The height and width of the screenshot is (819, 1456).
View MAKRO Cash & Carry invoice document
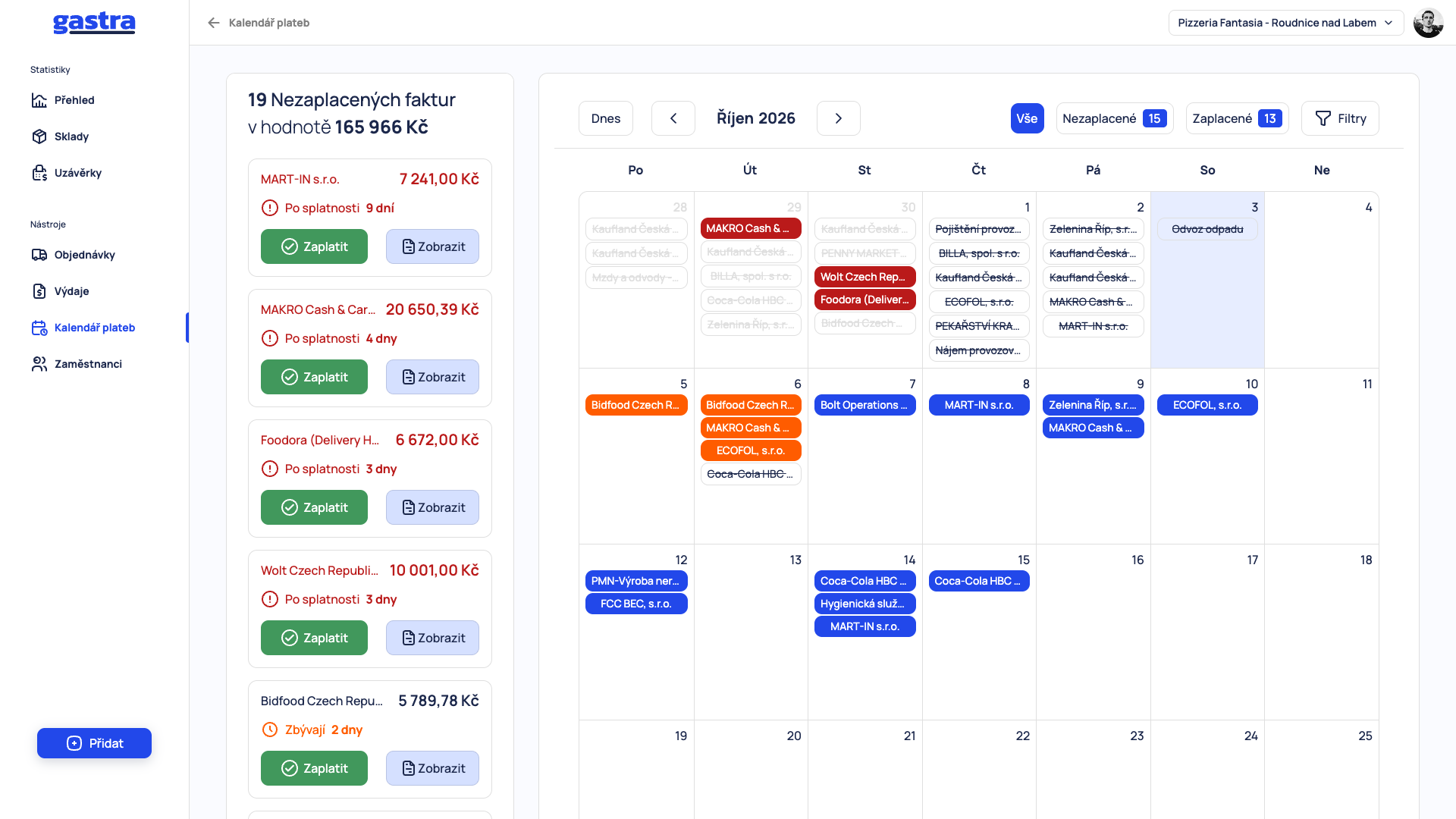coord(432,377)
